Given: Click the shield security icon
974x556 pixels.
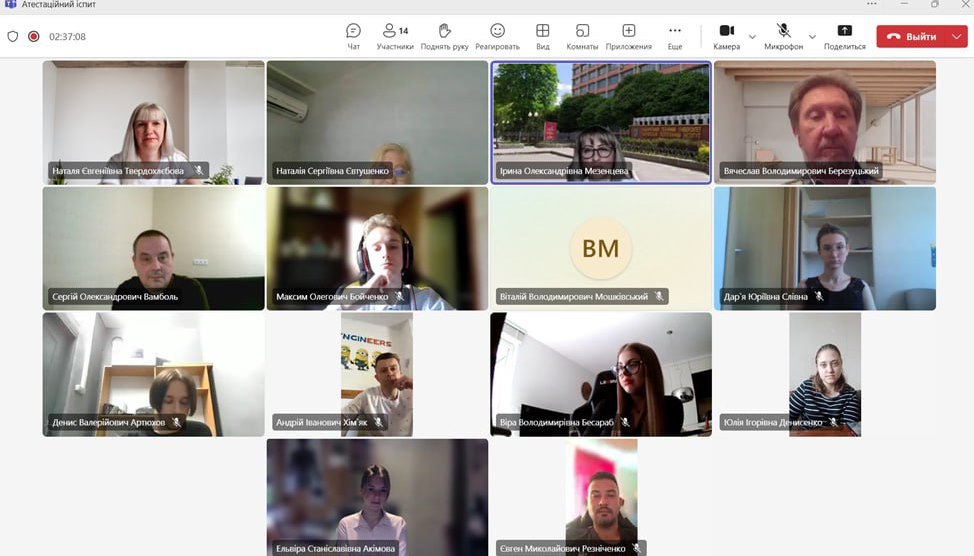Looking at the screenshot, I should (13, 37).
